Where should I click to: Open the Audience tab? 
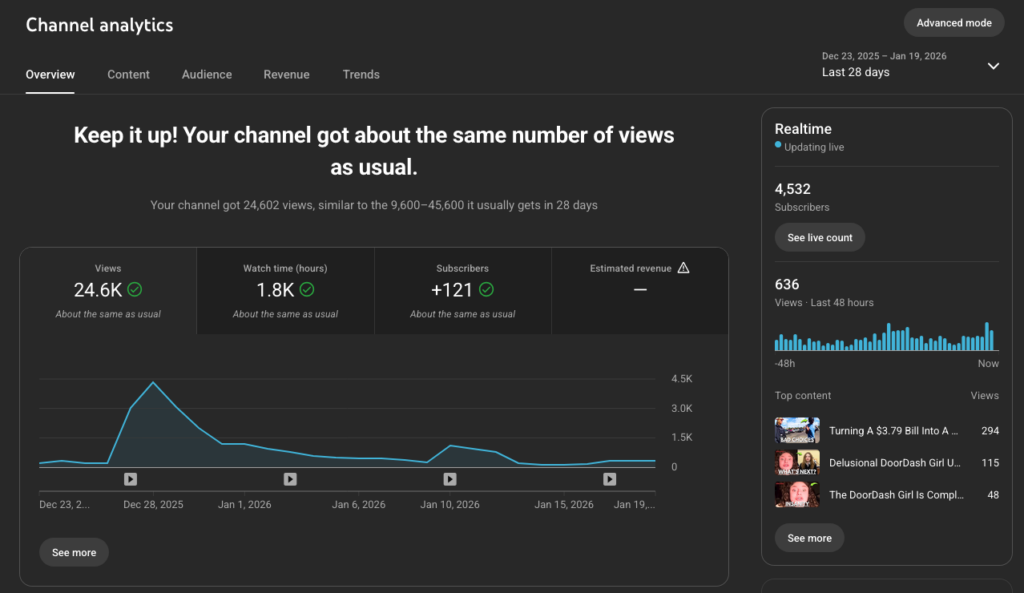tap(207, 75)
